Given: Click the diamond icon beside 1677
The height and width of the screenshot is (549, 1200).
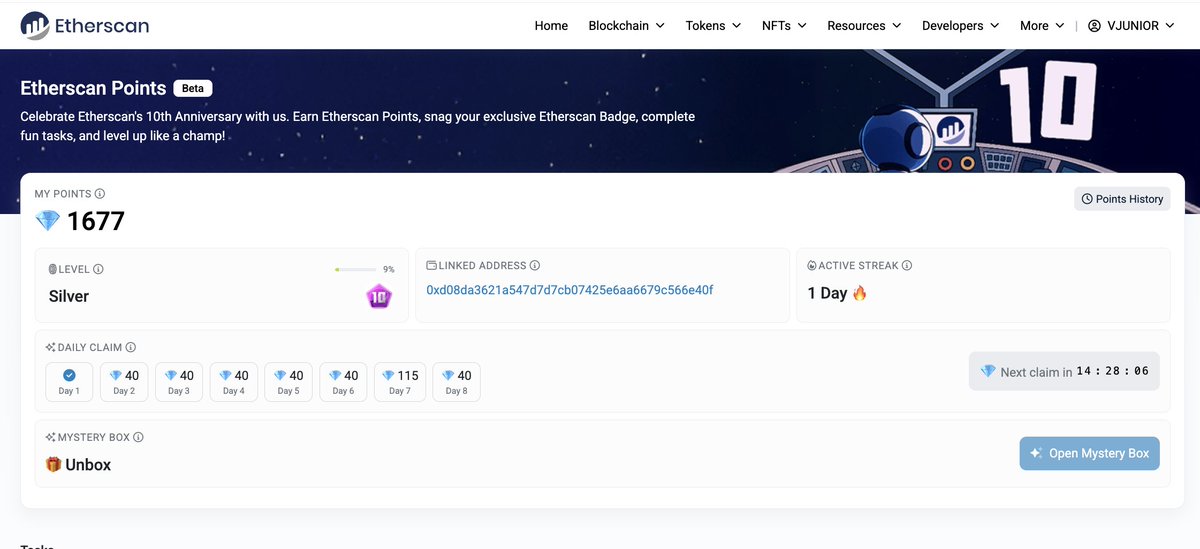Looking at the screenshot, I should 47,221.
